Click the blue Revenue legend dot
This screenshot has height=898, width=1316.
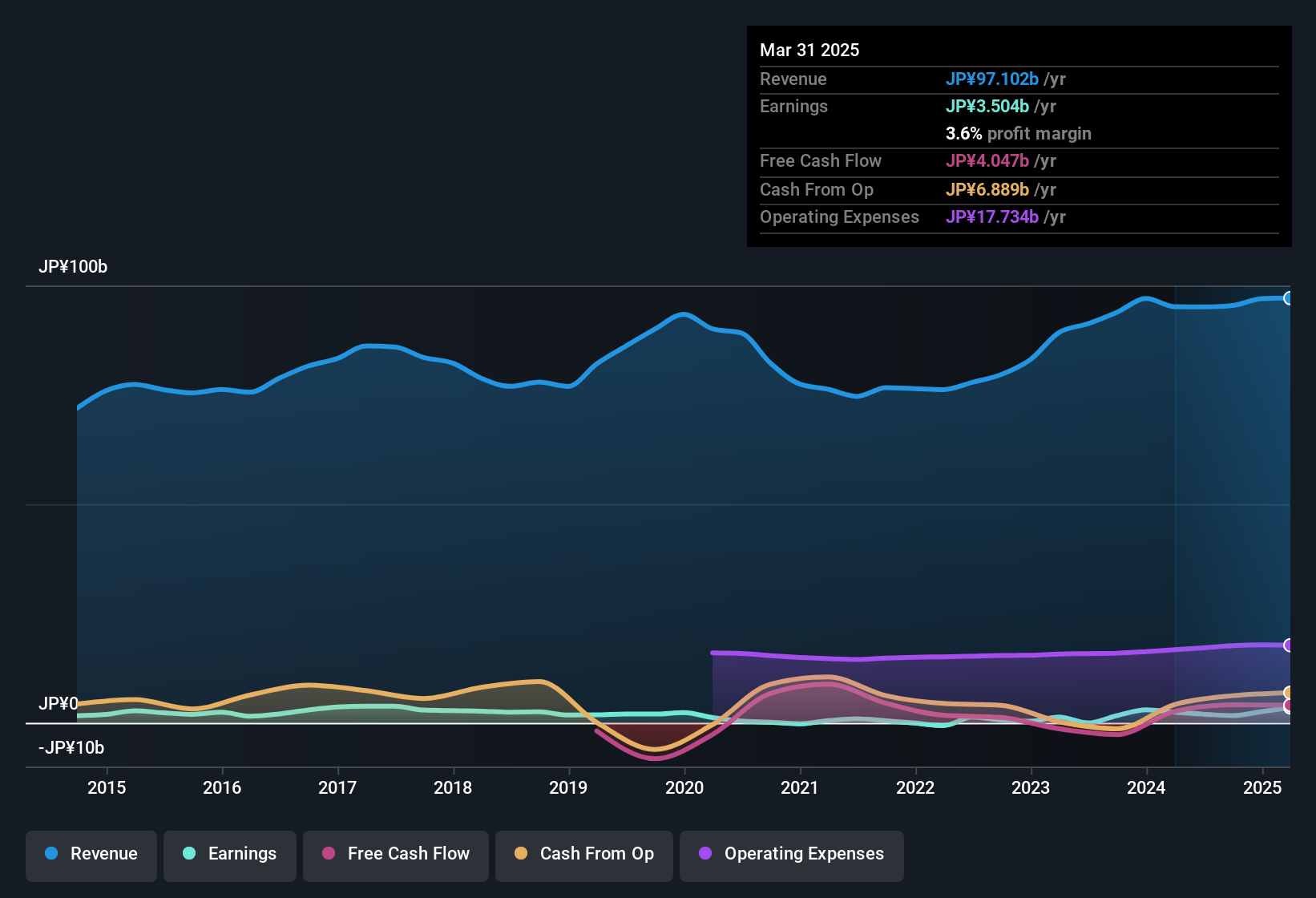[x=51, y=853]
